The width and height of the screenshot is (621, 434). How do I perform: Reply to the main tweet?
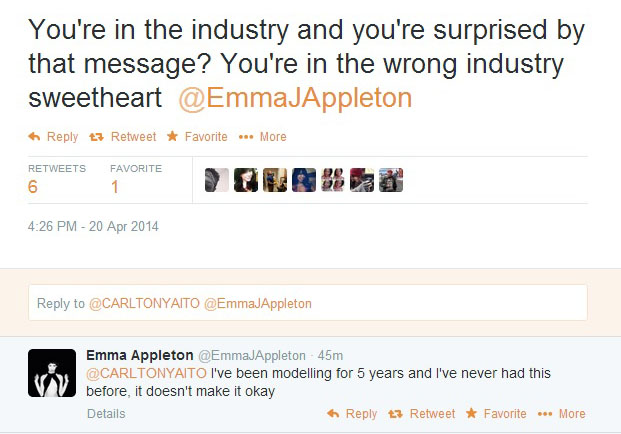(x=53, y=137)
